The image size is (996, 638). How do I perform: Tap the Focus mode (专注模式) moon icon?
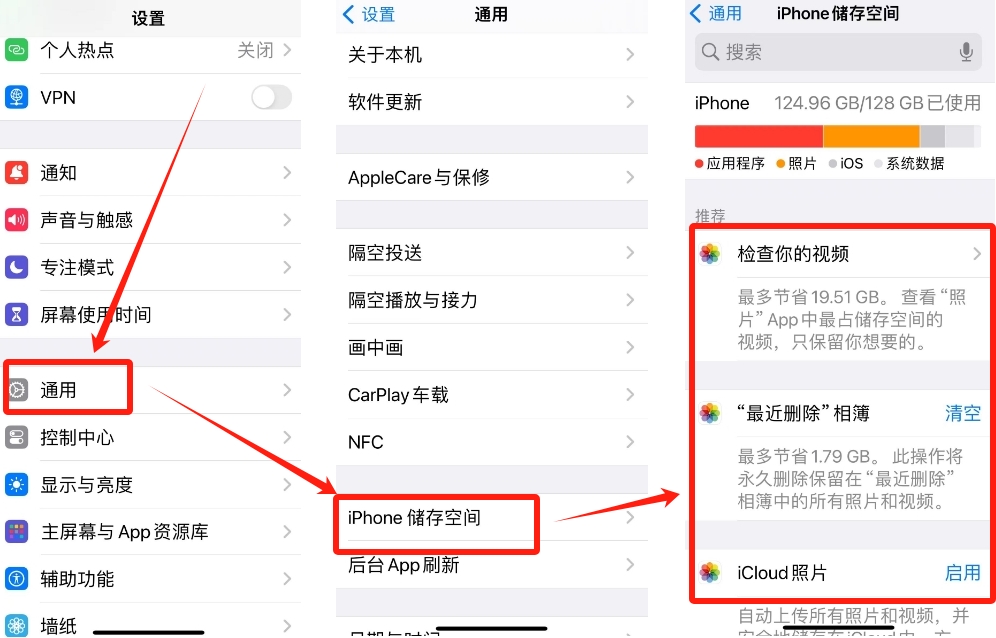17,267
